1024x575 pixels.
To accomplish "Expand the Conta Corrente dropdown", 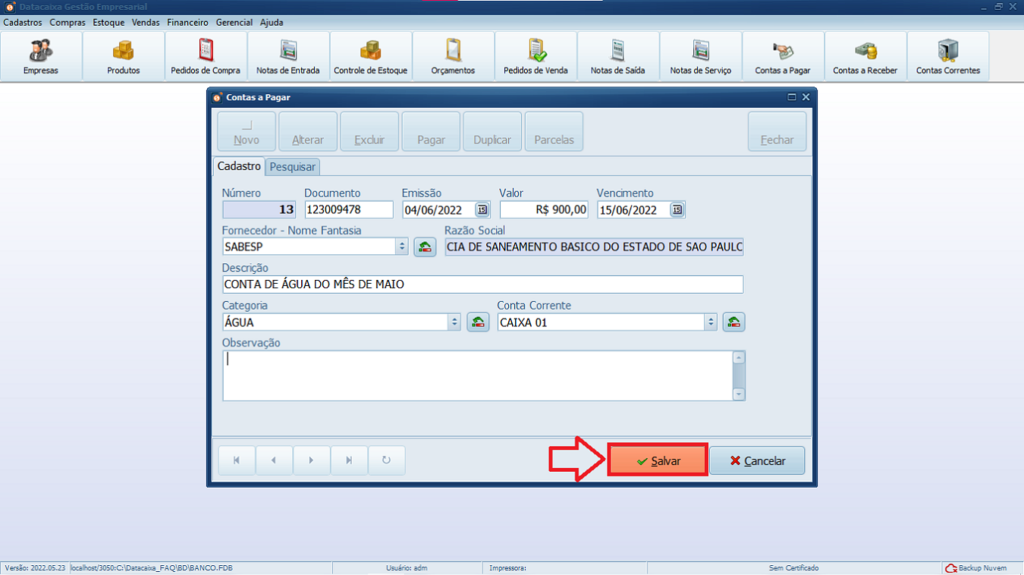I will pyautogui.click(x=711, y=322).
